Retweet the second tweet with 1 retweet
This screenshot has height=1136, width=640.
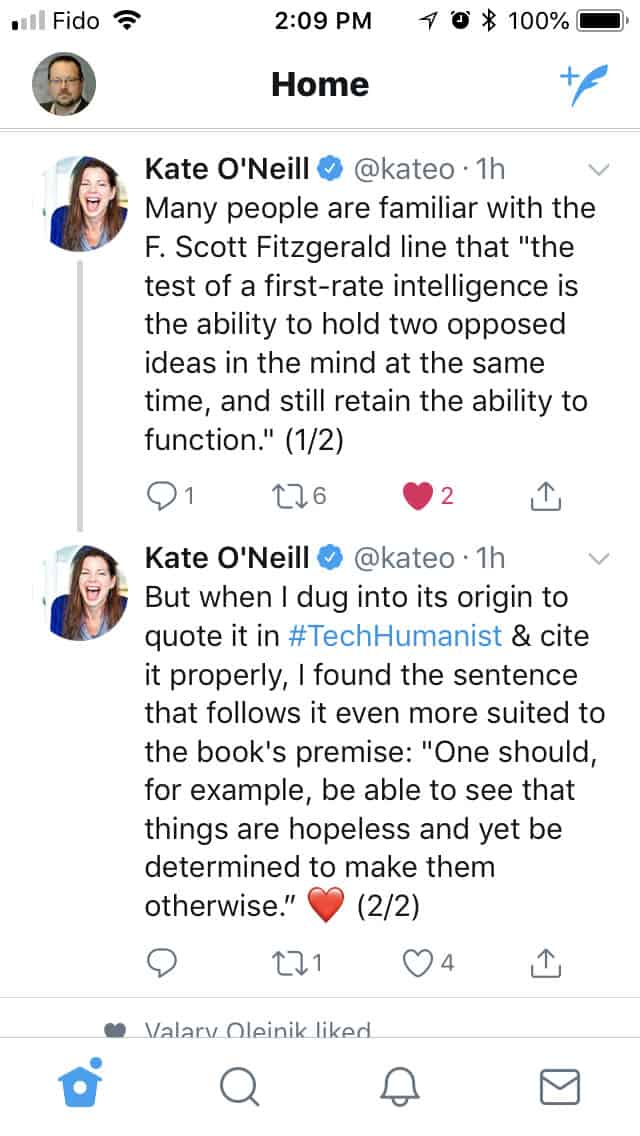click(289, 962)
